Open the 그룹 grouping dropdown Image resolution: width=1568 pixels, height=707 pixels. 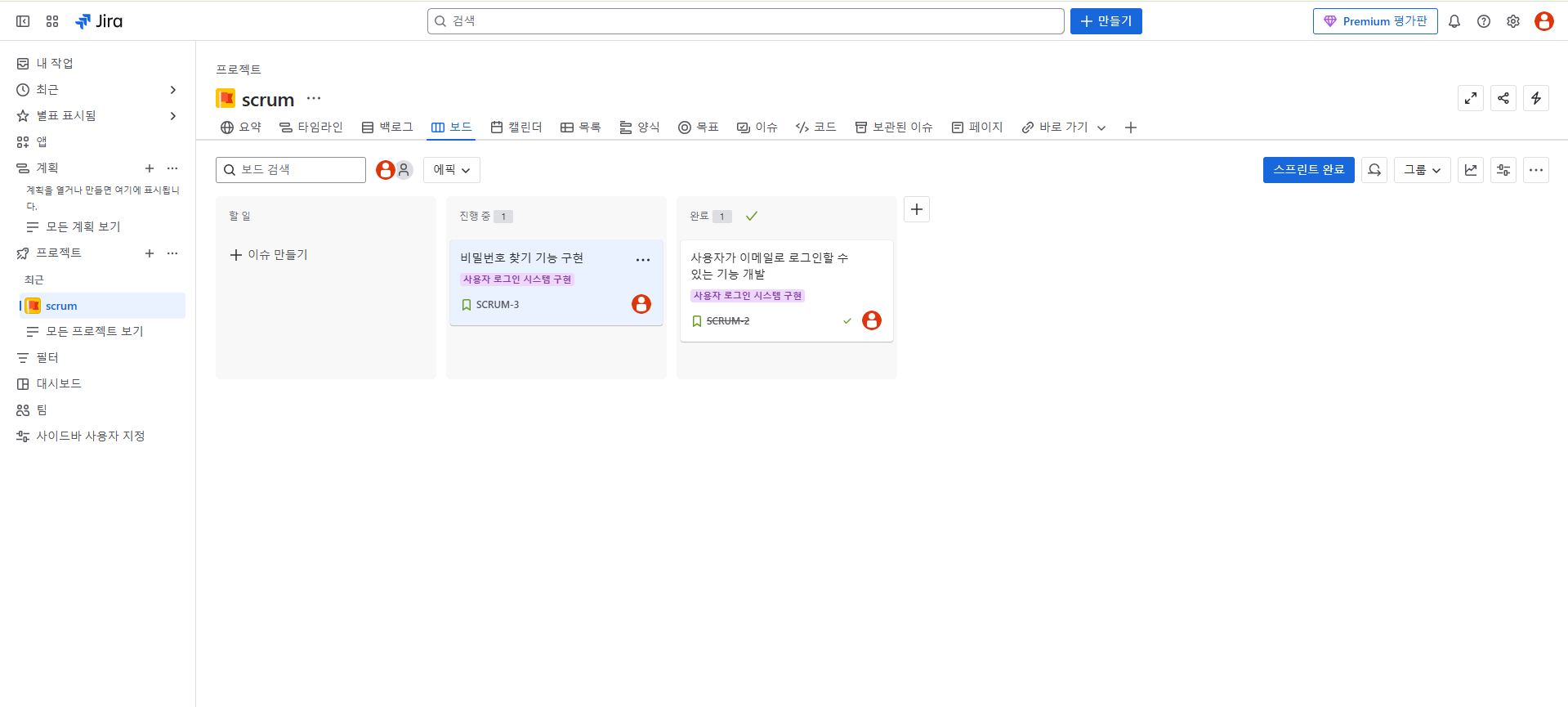[x=1423, y=170]
